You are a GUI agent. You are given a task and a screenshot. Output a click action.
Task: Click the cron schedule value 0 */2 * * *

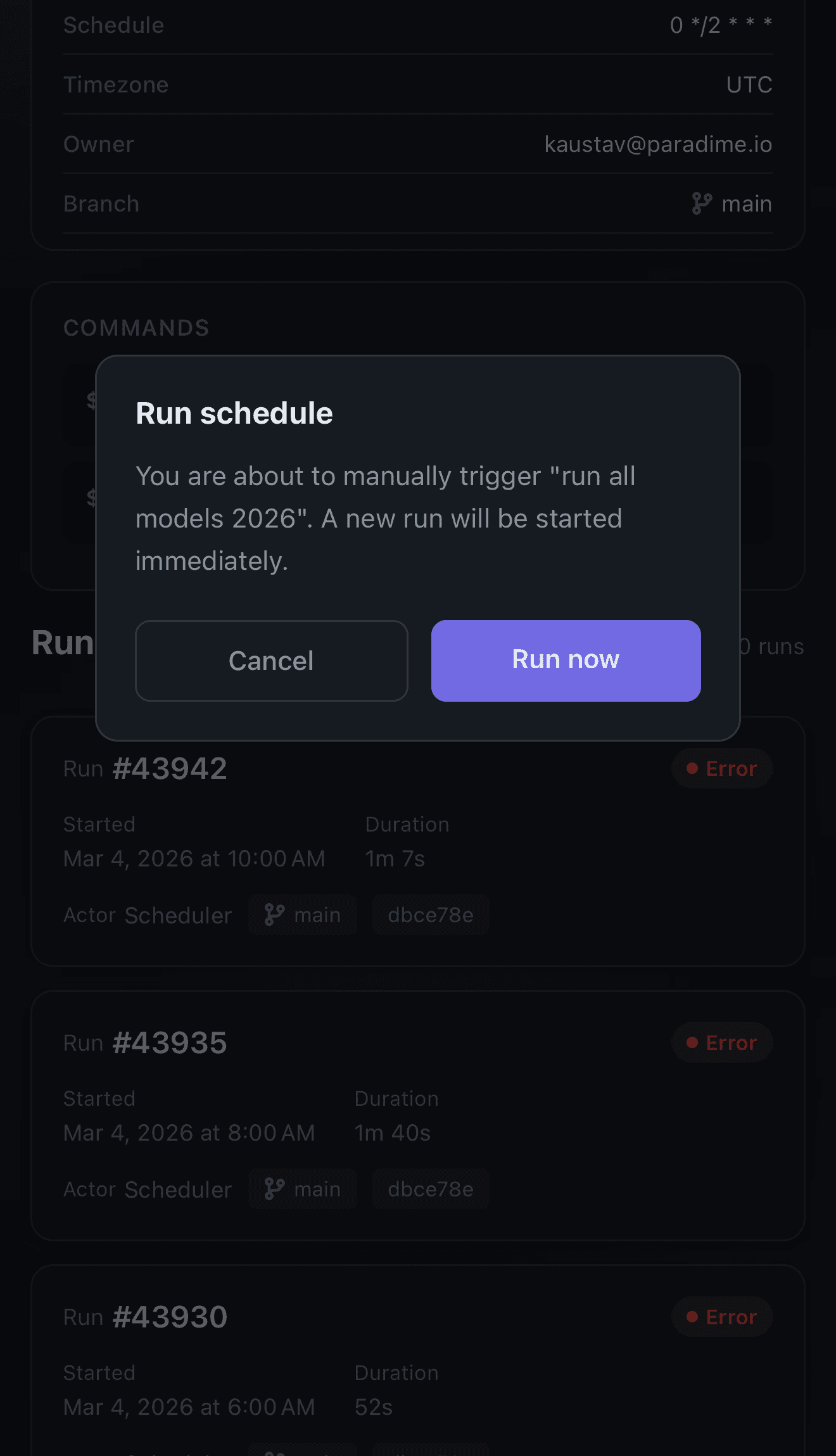pyautogui.click(x=721, y=25)
